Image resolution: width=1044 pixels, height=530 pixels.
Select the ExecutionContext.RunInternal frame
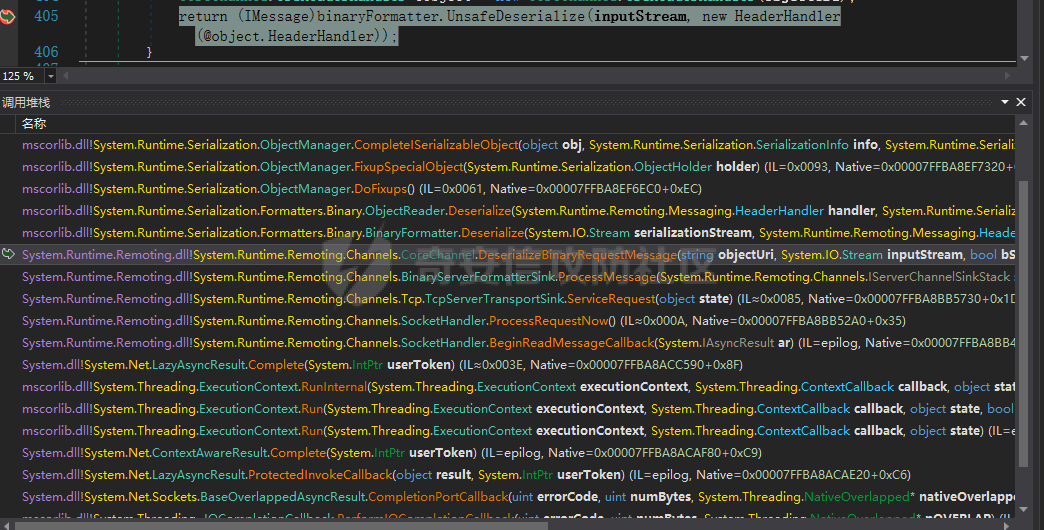[516, 386]
